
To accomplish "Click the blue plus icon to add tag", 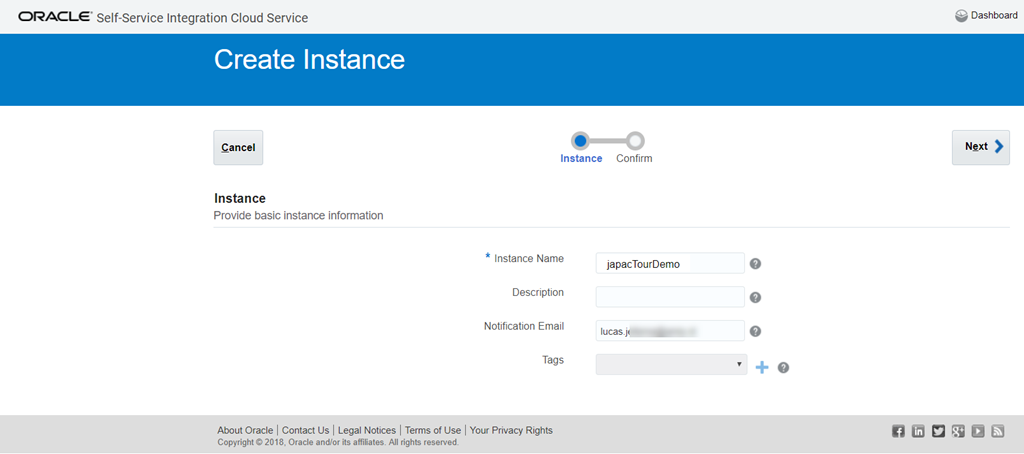I will (x=762, y=367).
